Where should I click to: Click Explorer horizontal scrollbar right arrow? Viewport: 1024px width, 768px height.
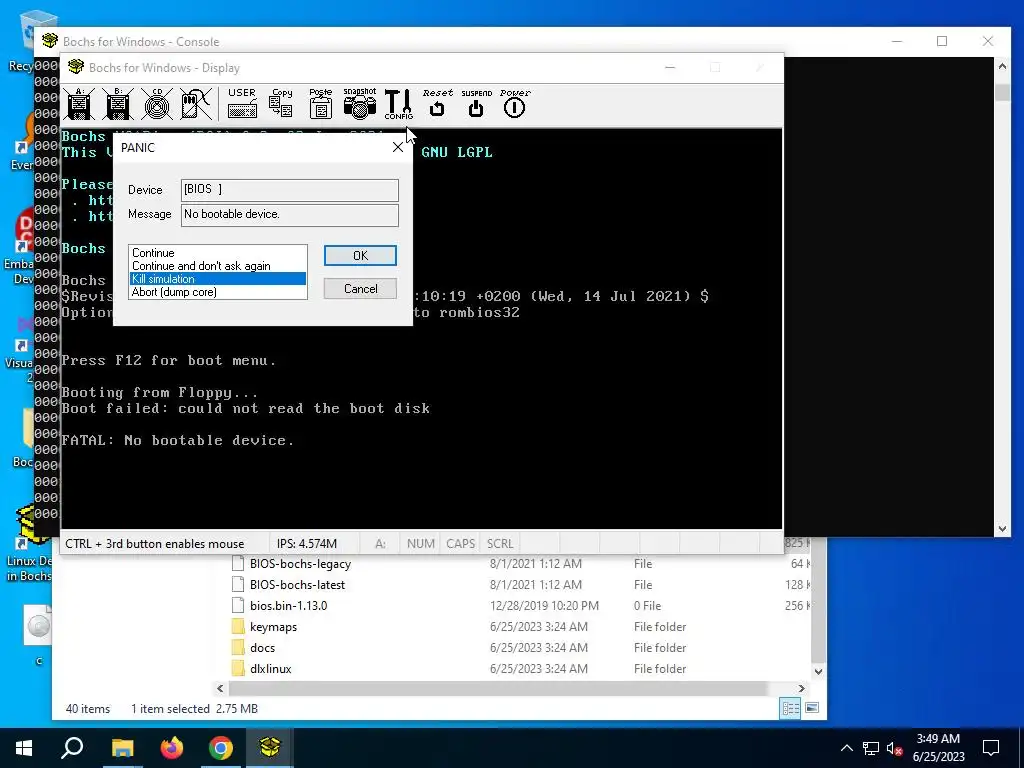pos(801,688)
